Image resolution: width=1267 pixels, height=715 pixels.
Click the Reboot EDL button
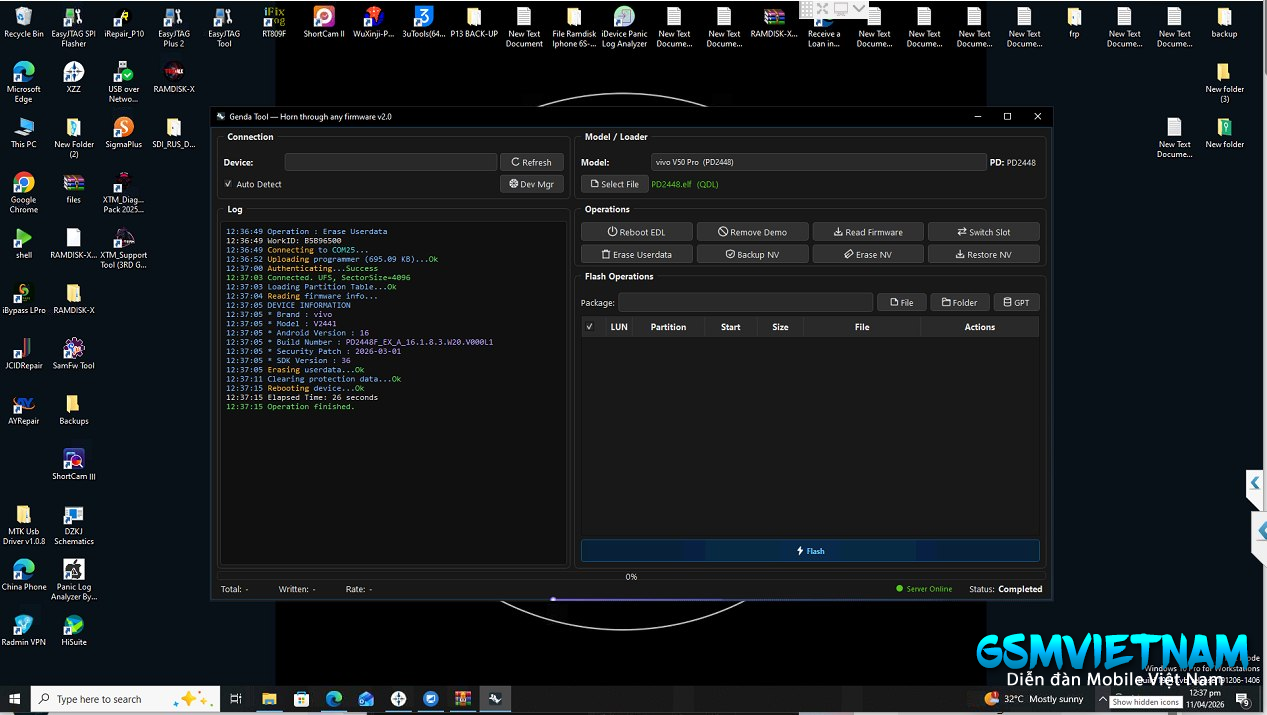tap(637, 232)
